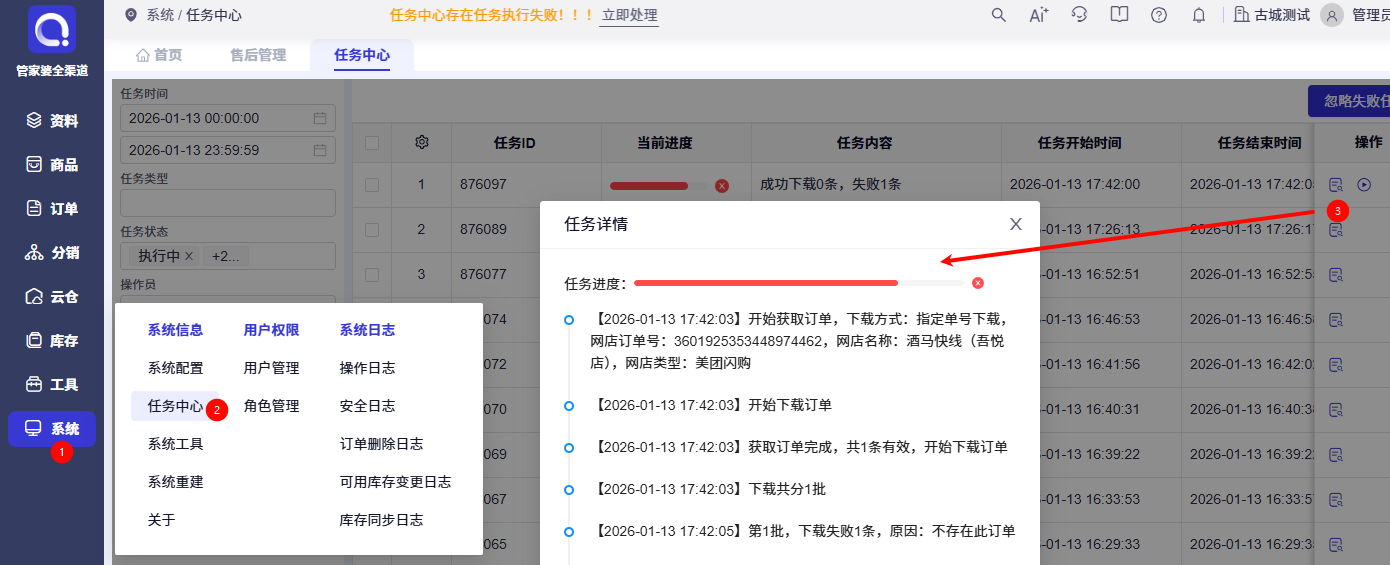Image resolution: width=1390 pixels, height=565 pixels.
Task: Open 安全日志 from system menu
Action: pyautogui.click(x=368, y=406)
